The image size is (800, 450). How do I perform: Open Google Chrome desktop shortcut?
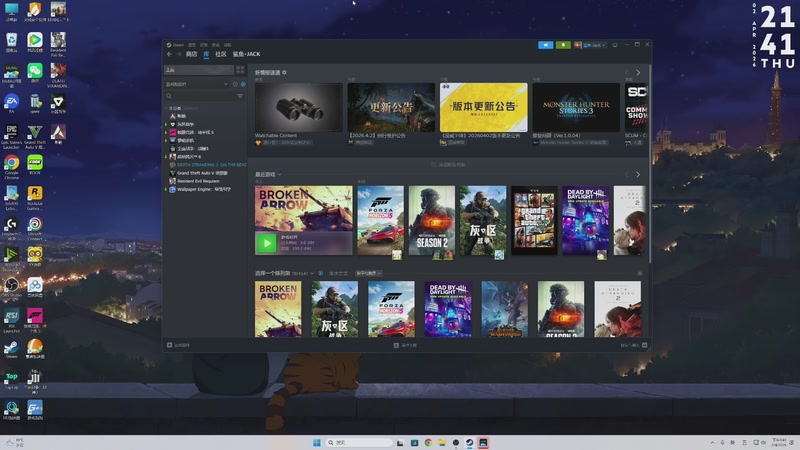coord(11,167)
